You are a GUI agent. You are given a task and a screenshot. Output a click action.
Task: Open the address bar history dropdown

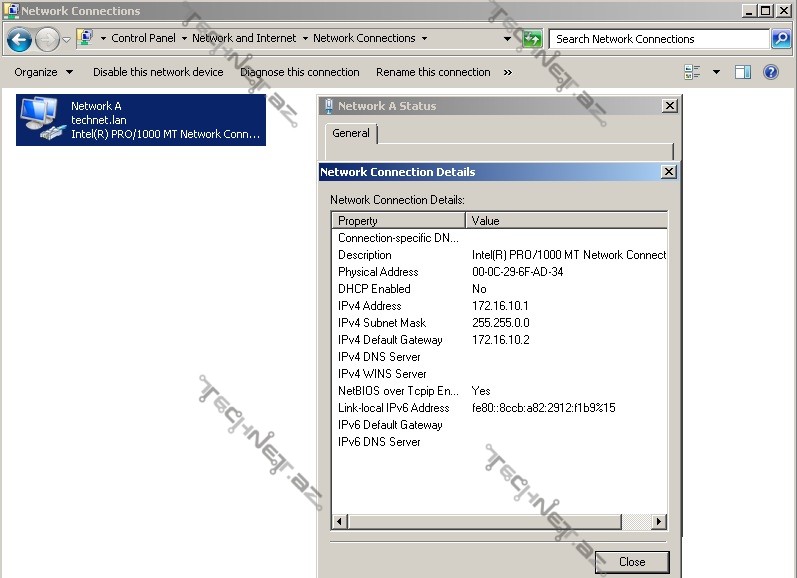tap(508, 39)
